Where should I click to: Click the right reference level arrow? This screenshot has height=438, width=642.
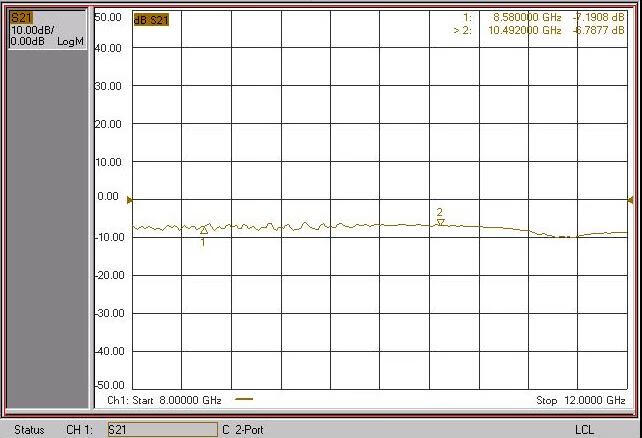630,200
